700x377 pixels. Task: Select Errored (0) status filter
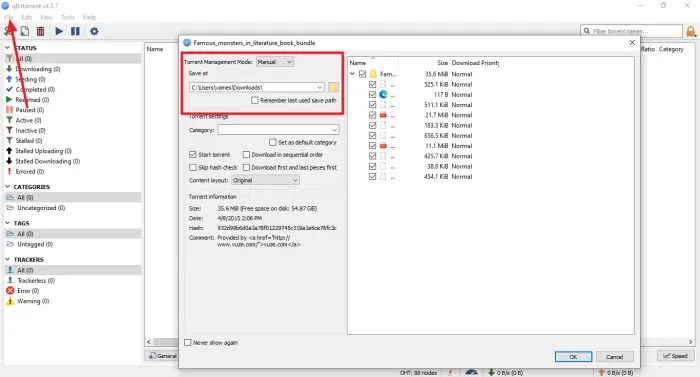[29, 172]
